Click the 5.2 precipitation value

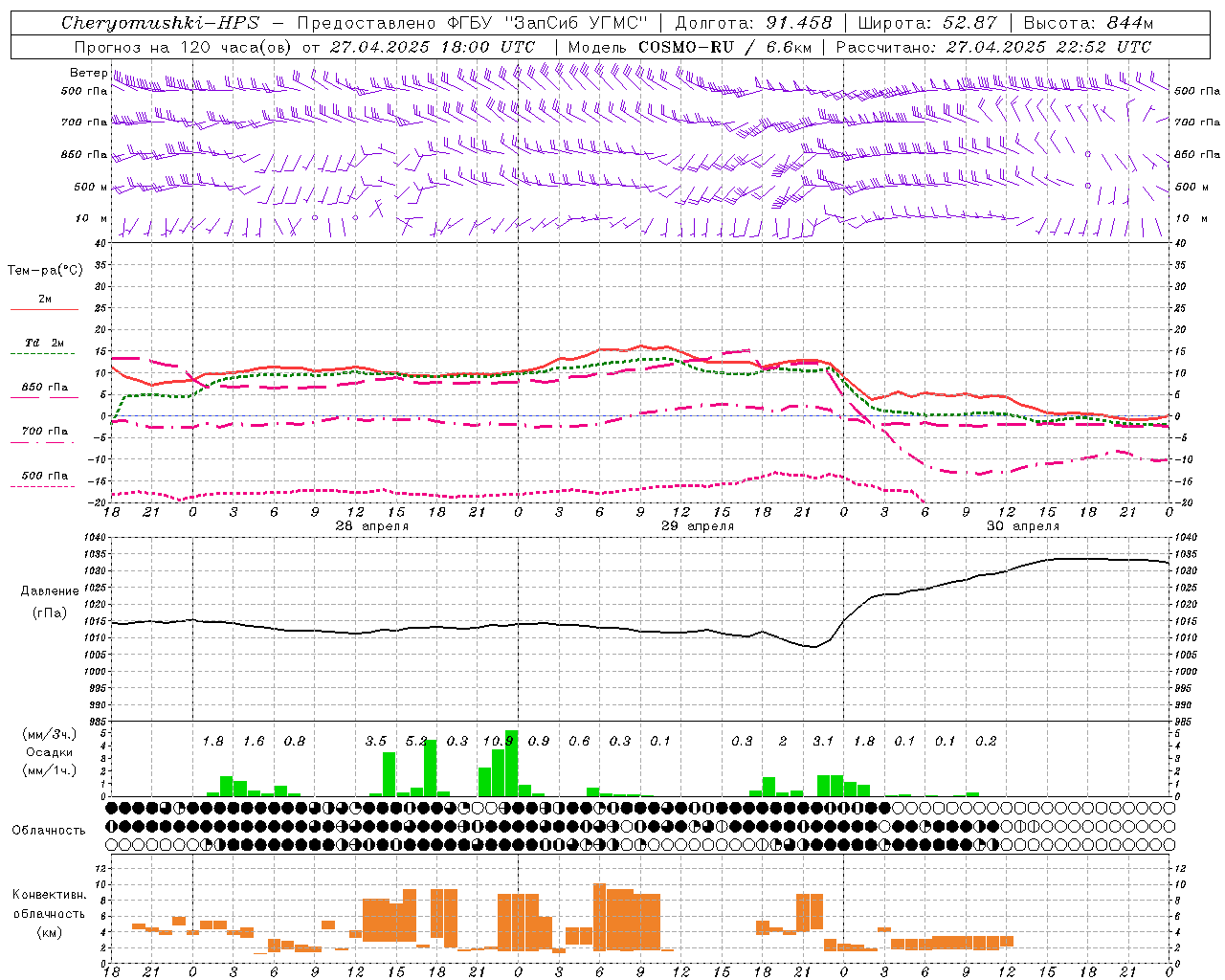click(x=416, y=741)
